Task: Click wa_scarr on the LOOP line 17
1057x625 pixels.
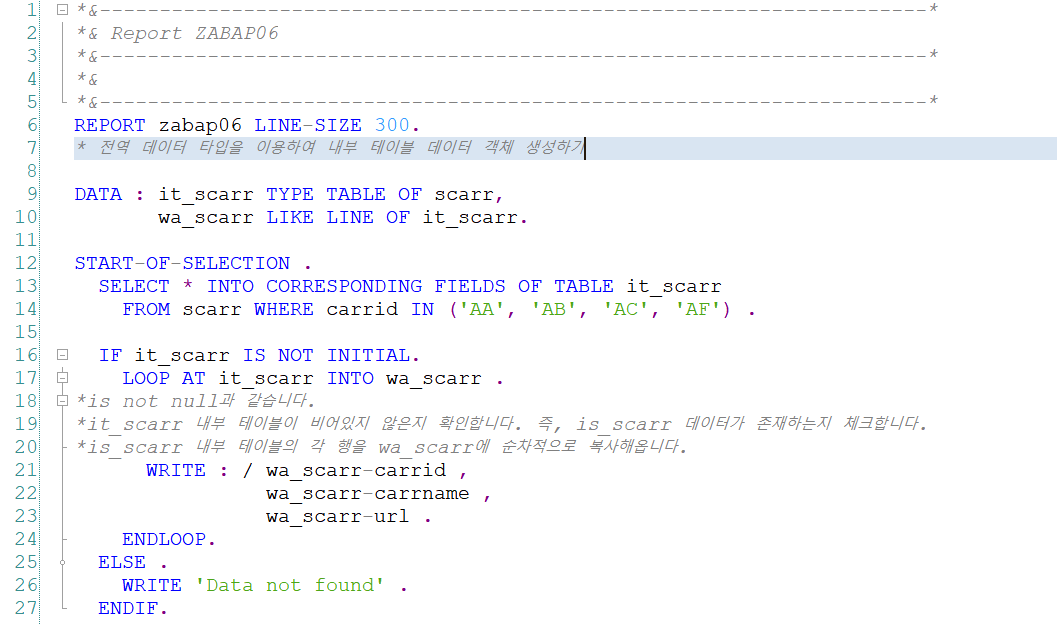Action: (434, 379)
